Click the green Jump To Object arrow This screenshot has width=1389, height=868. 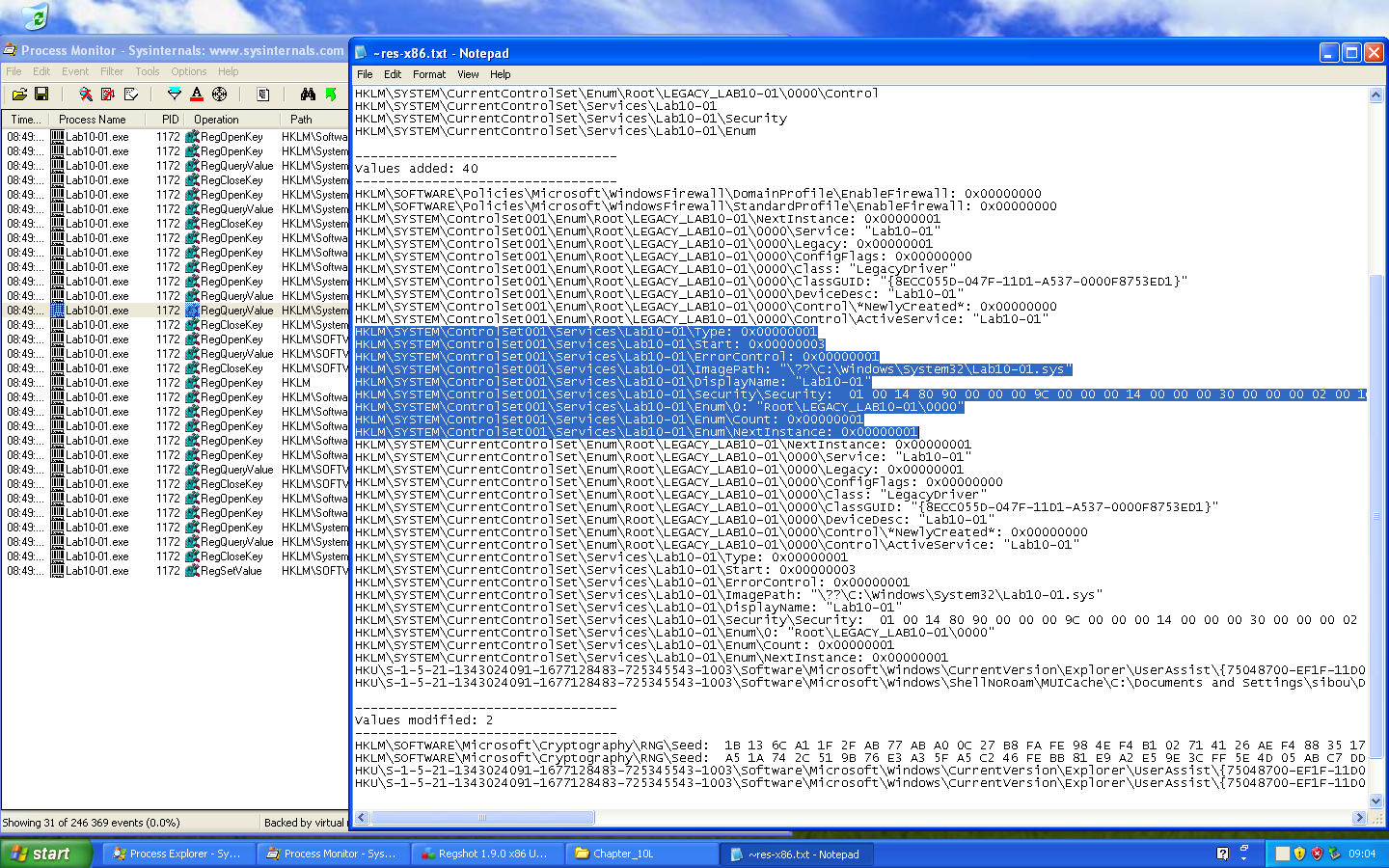pyautogui.click(x=331, y=95)
